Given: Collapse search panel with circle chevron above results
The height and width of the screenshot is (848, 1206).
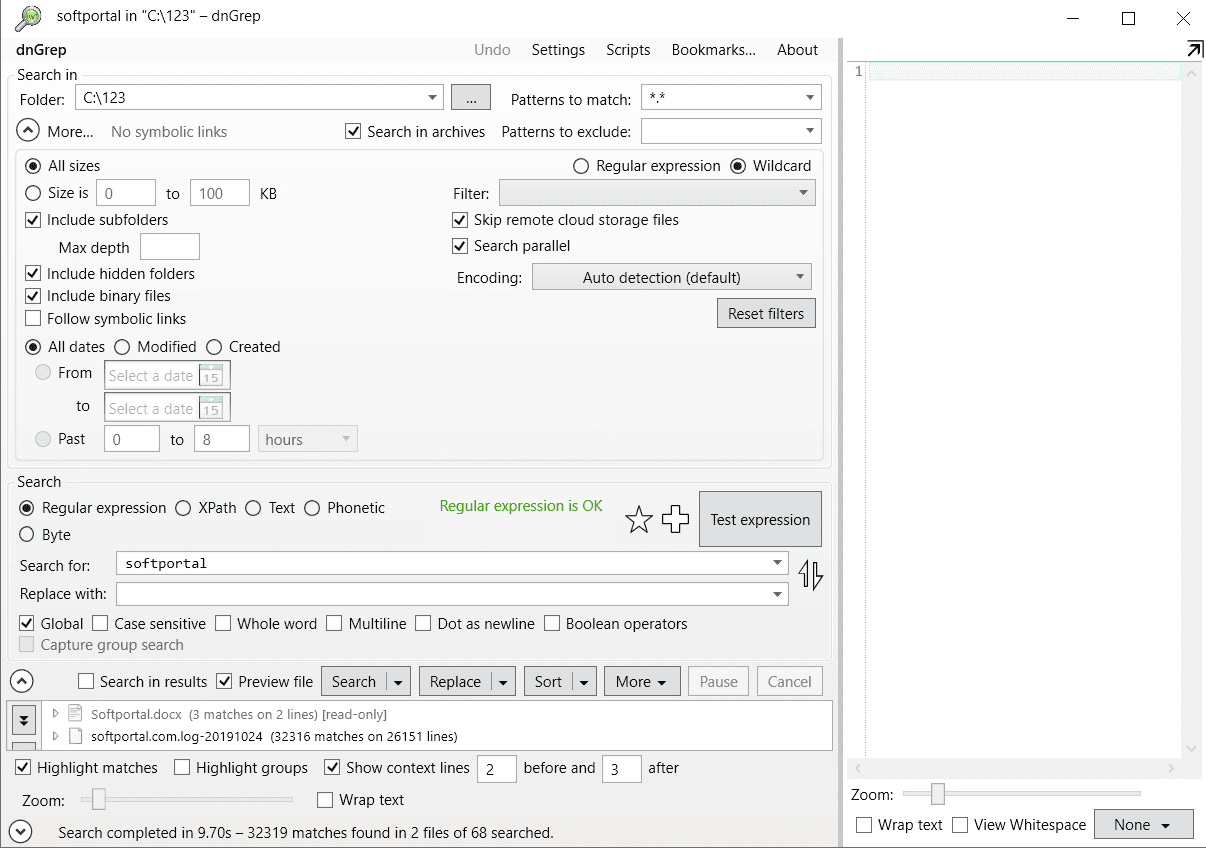Looking at the screenshot, I should [x=21, y=682].
